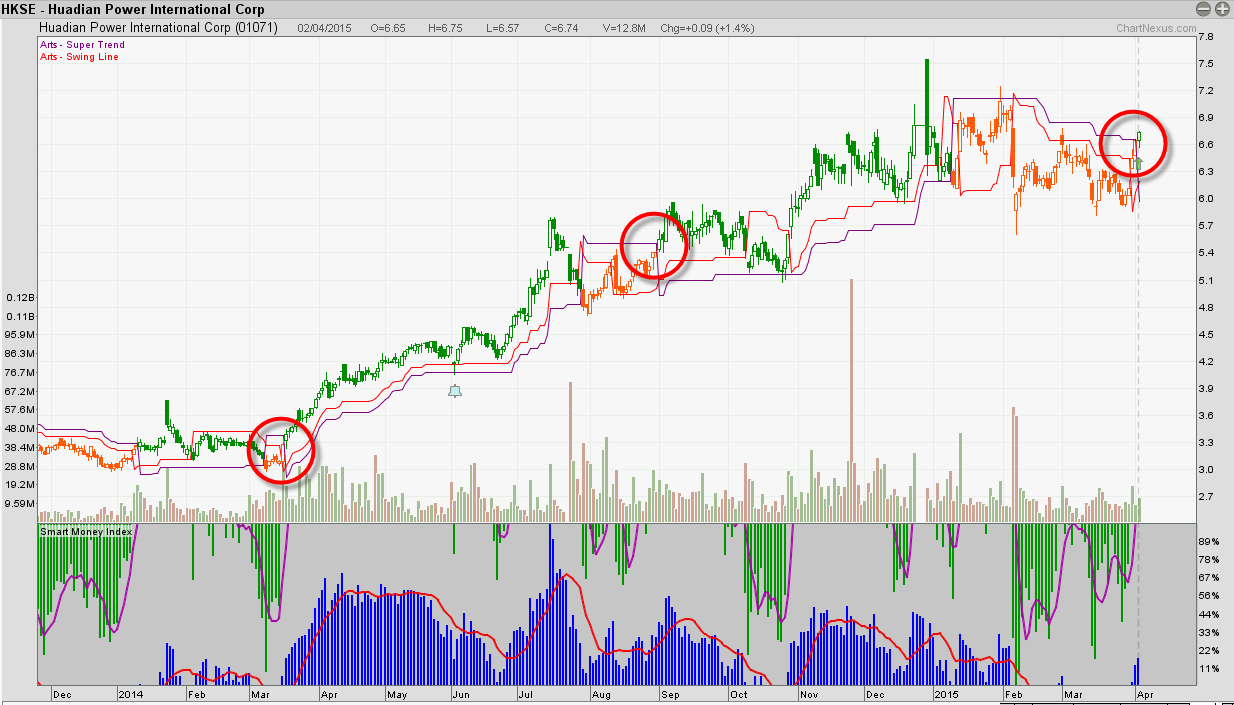The width and height of the screenshot is (1234, 705).
Task: Click the Sep label on time axis
Action: pyautogui.click(x=669, y=693)
